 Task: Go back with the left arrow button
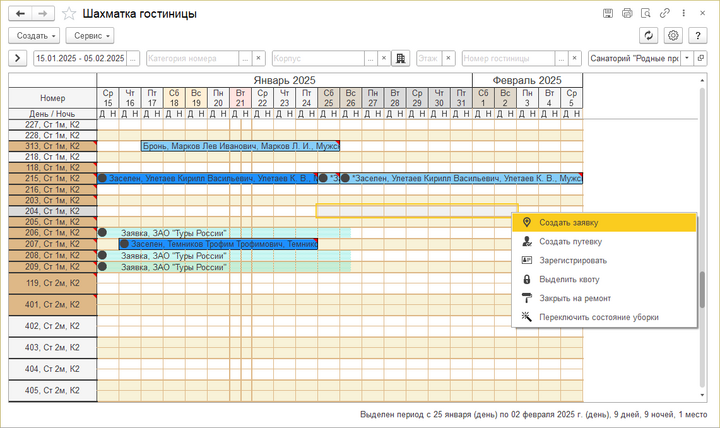point(20,13)
